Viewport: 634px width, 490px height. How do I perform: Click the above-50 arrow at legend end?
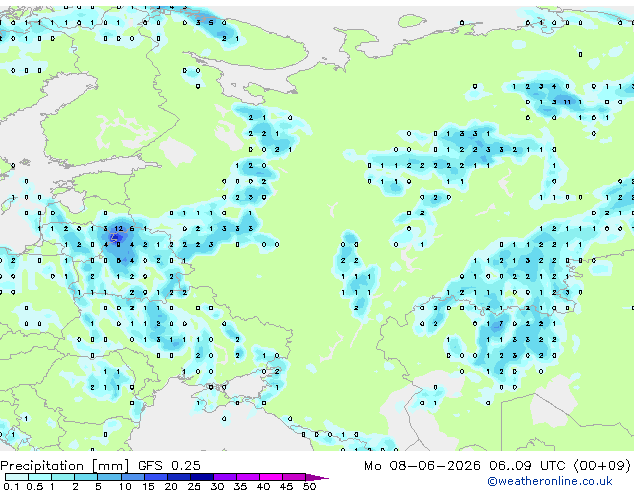tap(317, 477)
